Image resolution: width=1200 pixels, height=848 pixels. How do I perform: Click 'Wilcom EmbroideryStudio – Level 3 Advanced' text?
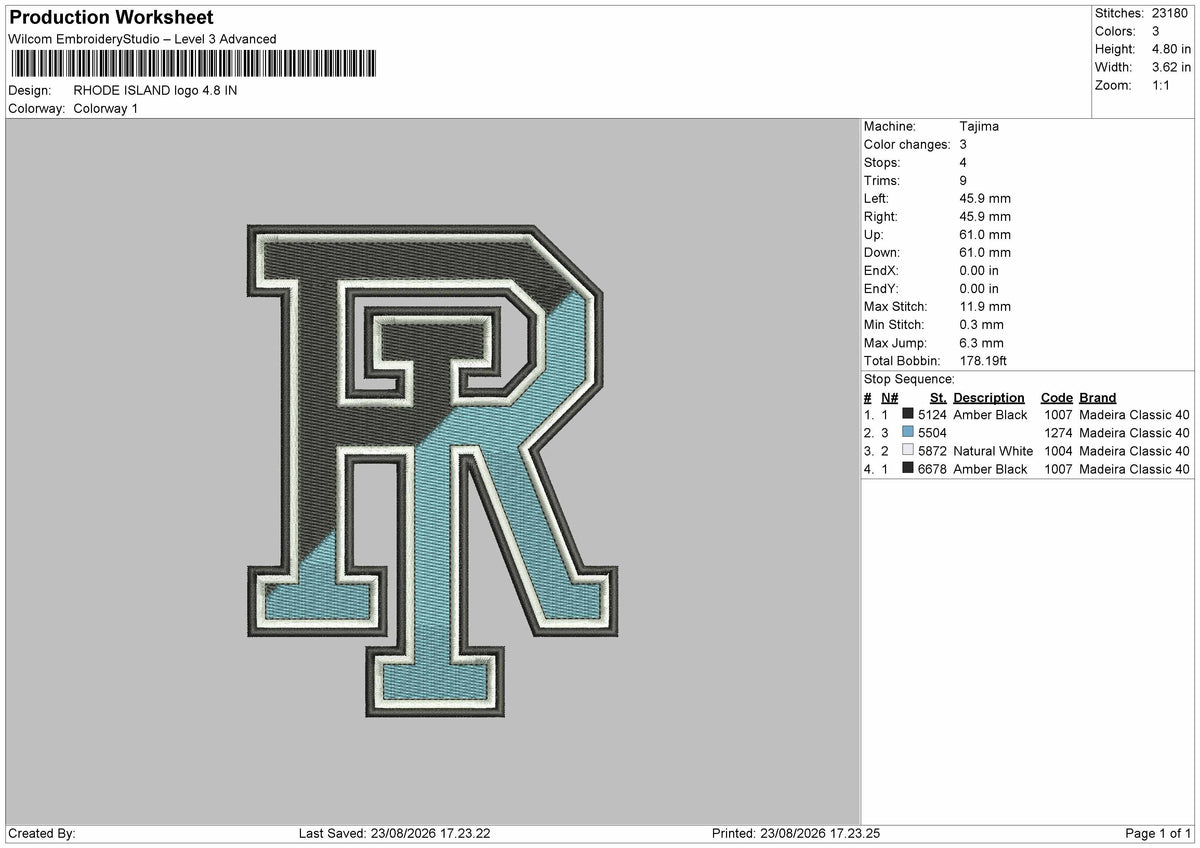[x=142, y=39]
